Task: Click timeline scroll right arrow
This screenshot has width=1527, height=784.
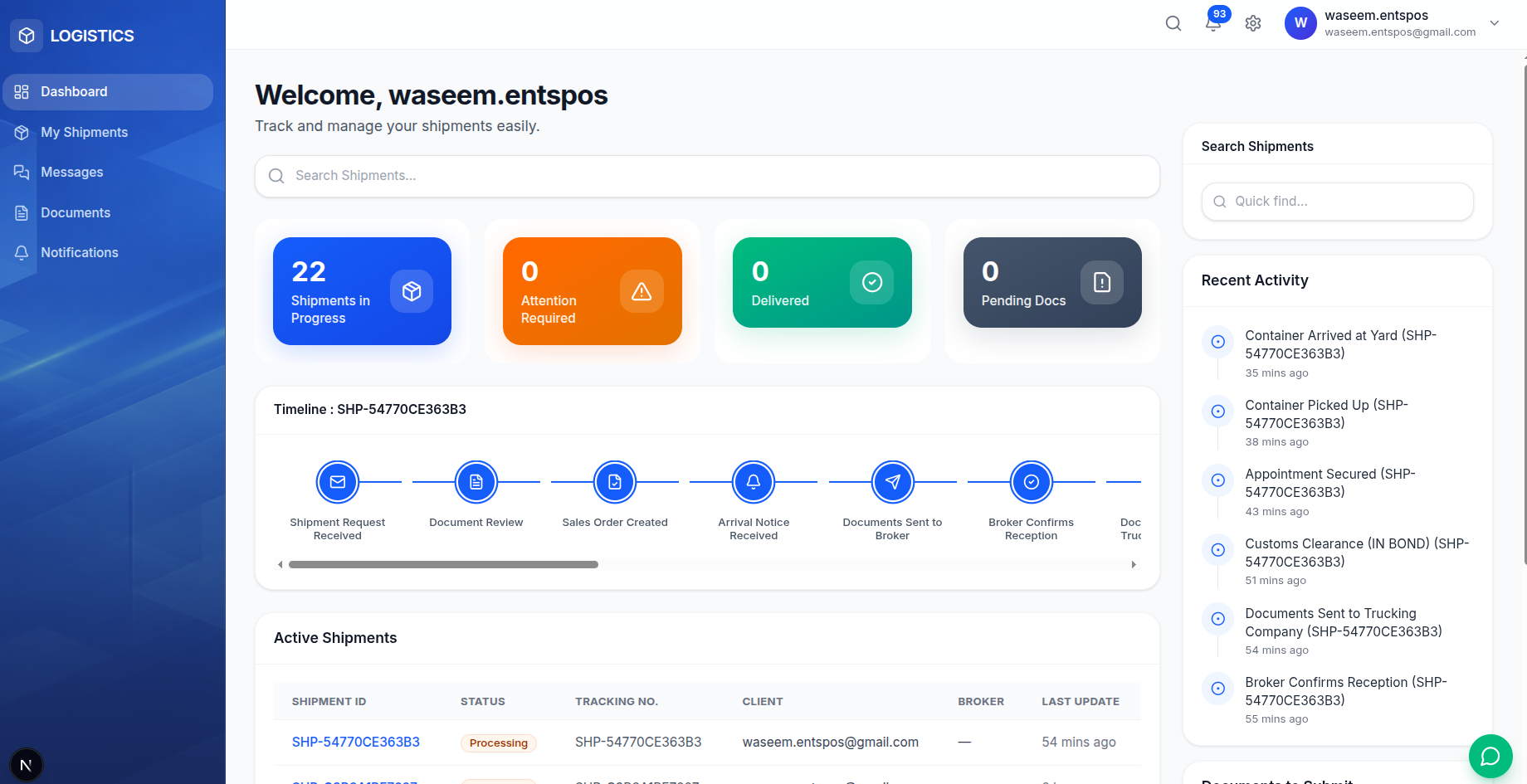Action: (x=1134, y=565)
